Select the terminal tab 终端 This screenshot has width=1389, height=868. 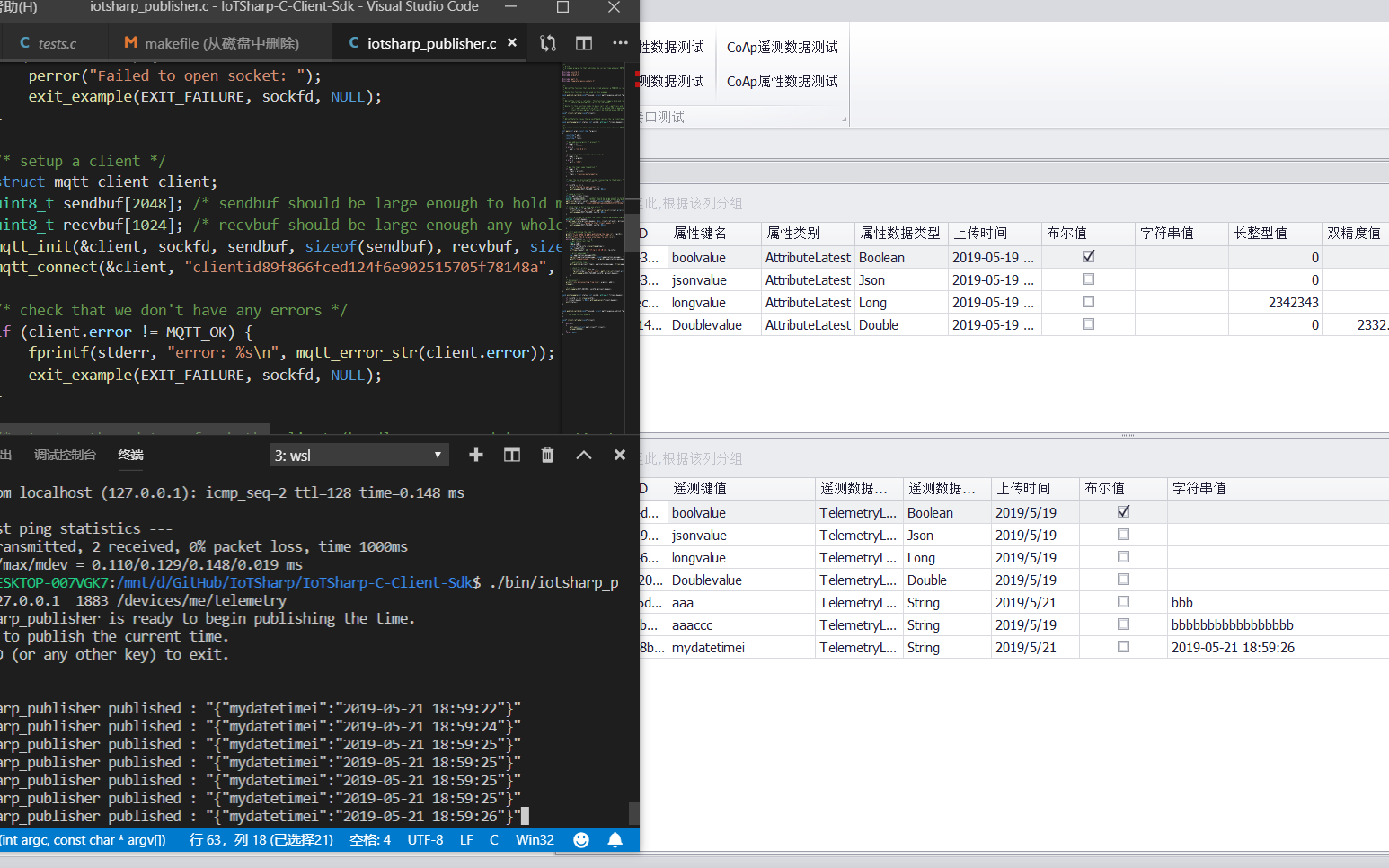131,456
